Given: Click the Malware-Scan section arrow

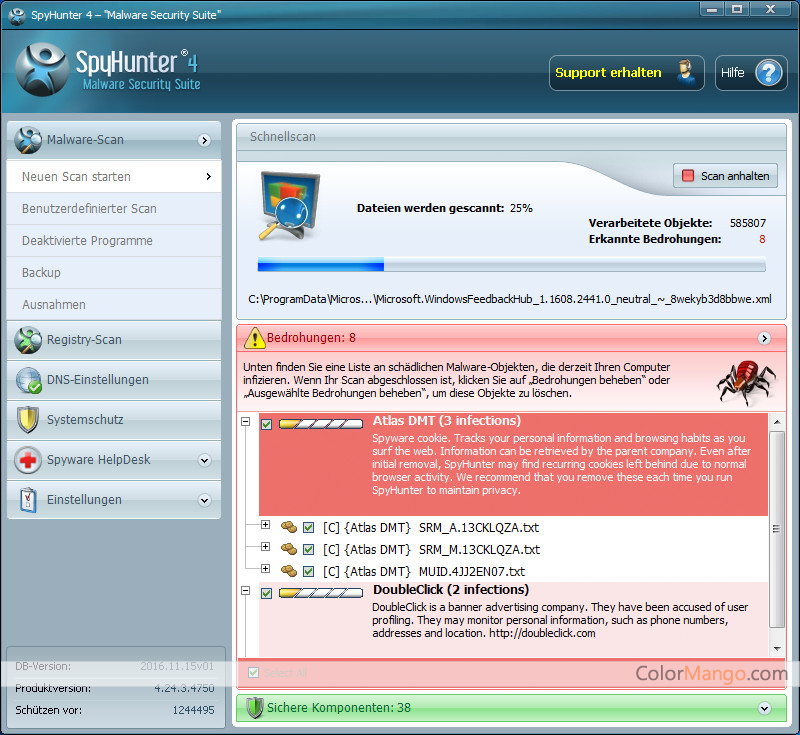Looking at the screenshot, I should point(204,140).
